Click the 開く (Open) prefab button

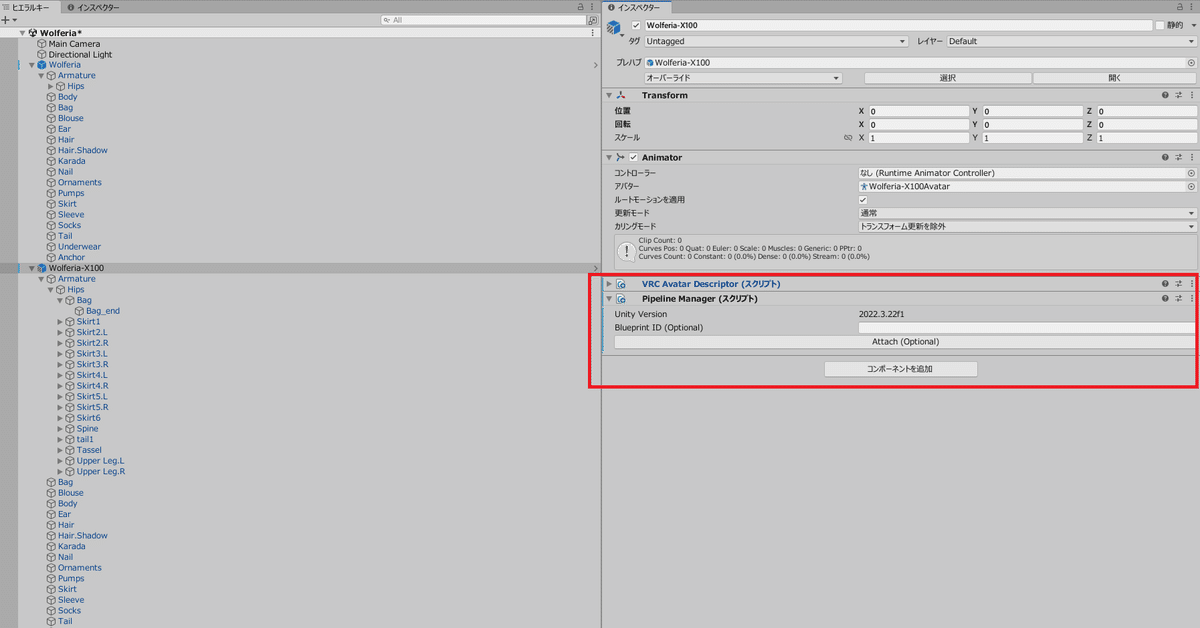(x=1114, y=78)
